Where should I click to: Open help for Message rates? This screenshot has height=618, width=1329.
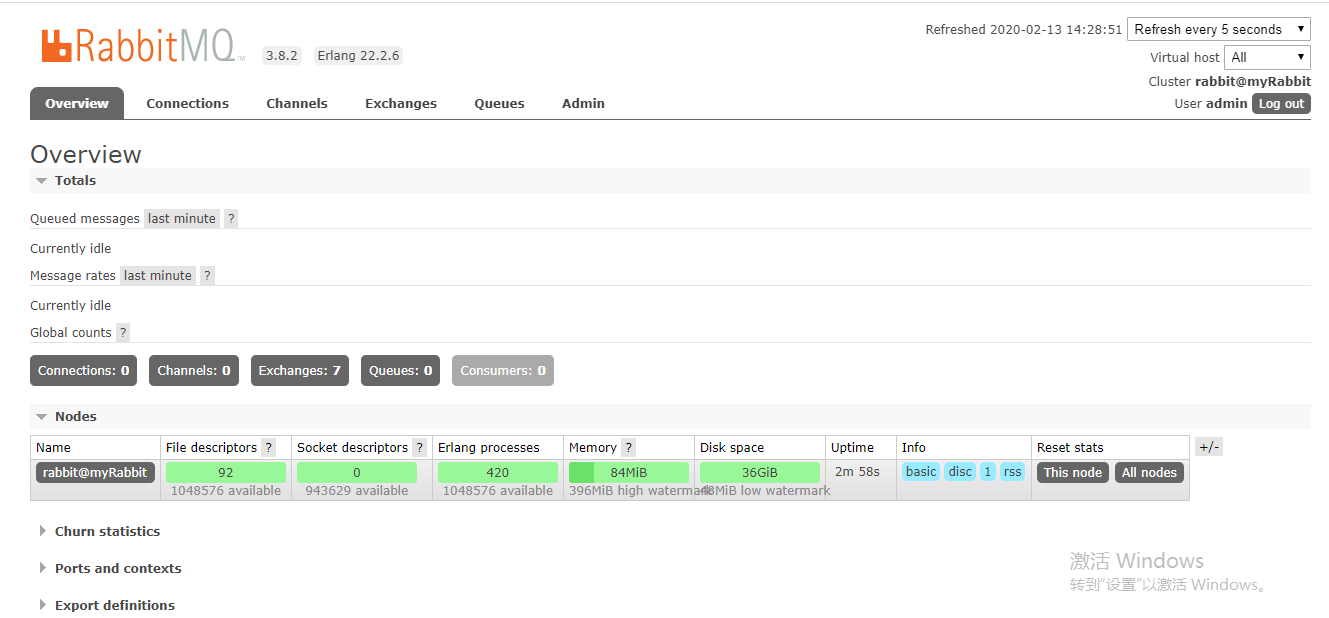coord(207,275)
